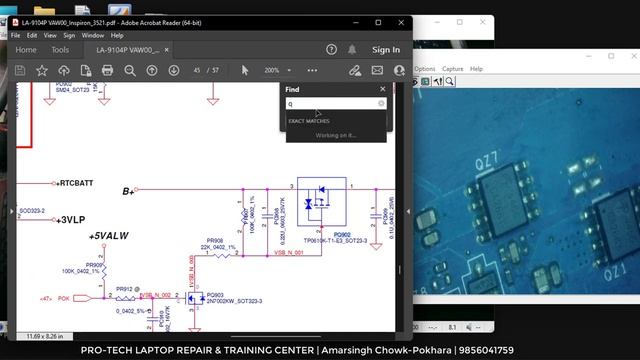Click the green panel icon in camera toolbar

(x=425, y=81)
